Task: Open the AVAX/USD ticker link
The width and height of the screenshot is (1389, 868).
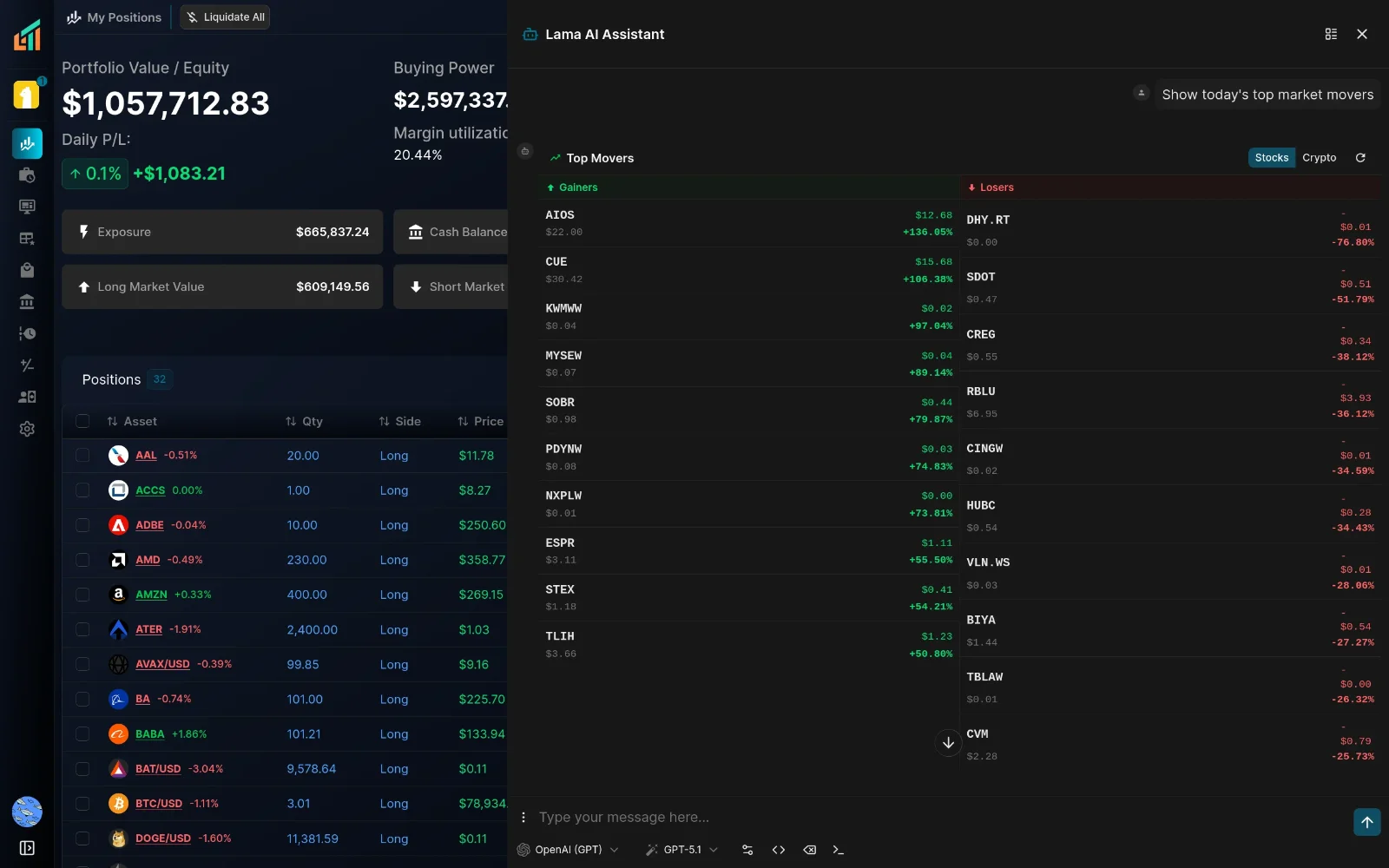Action: coord(162,664)
